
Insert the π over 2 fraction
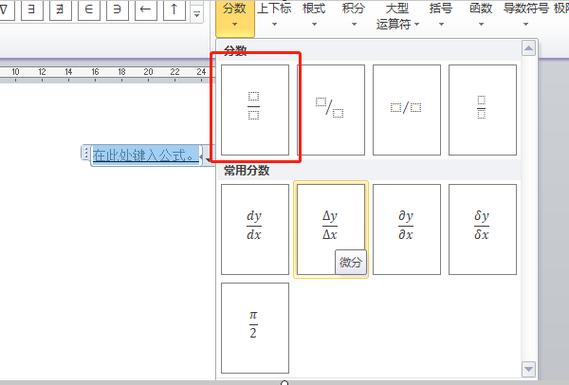tap(255, 328)
